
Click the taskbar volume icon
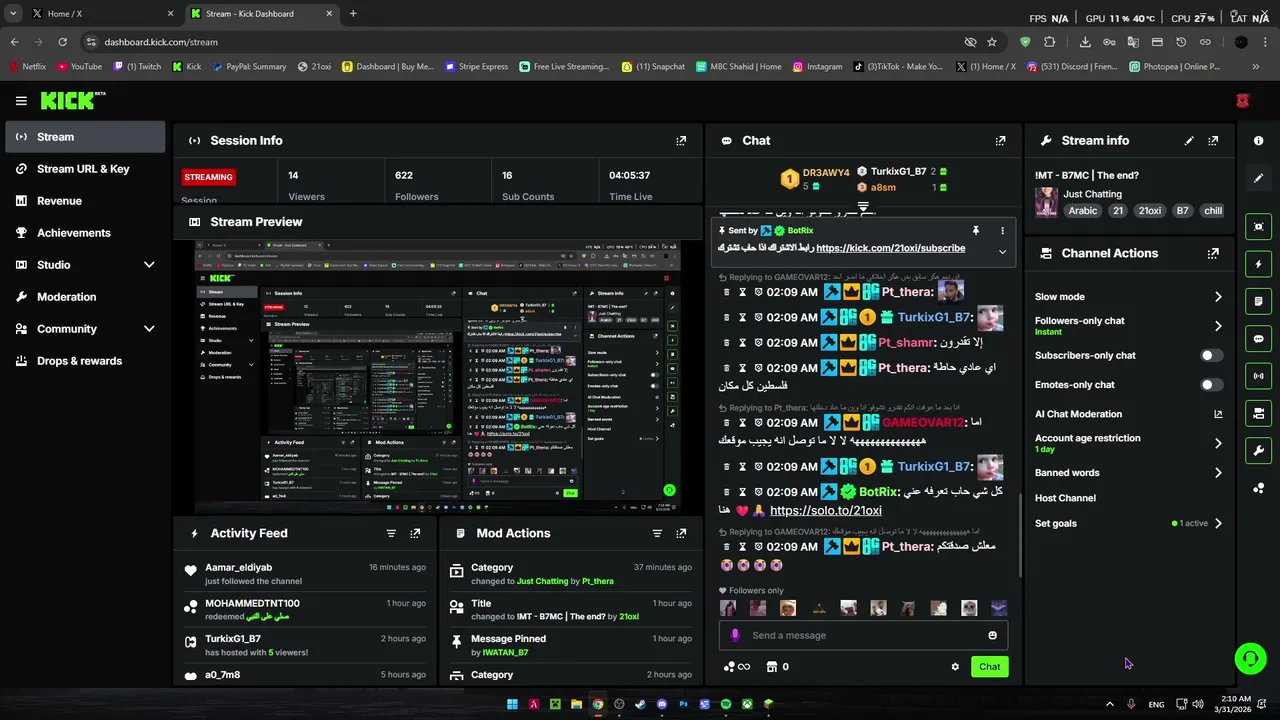click(1198, 704)
